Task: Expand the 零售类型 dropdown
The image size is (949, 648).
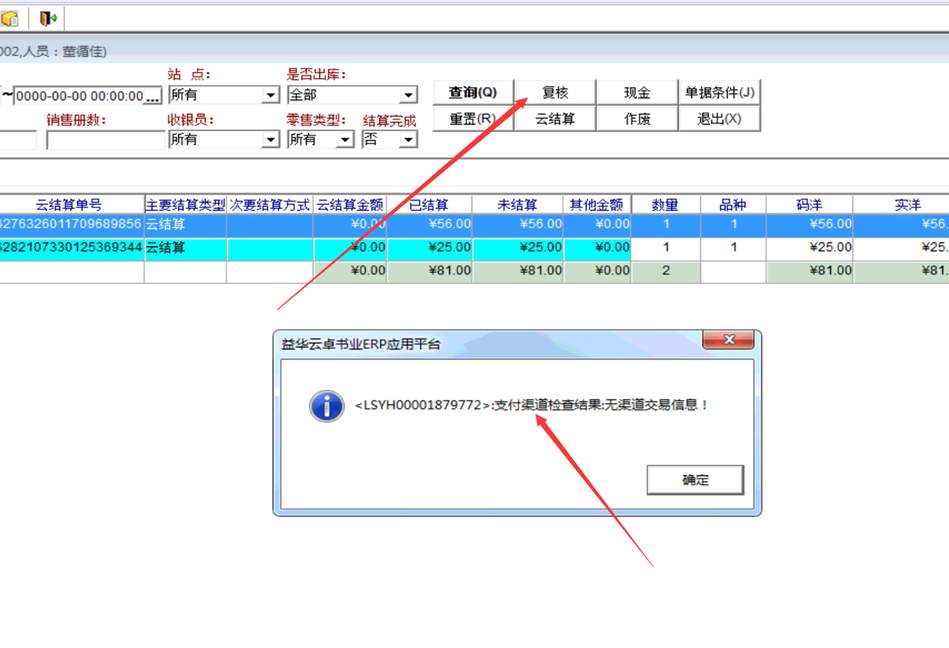Action: (345, 140)
